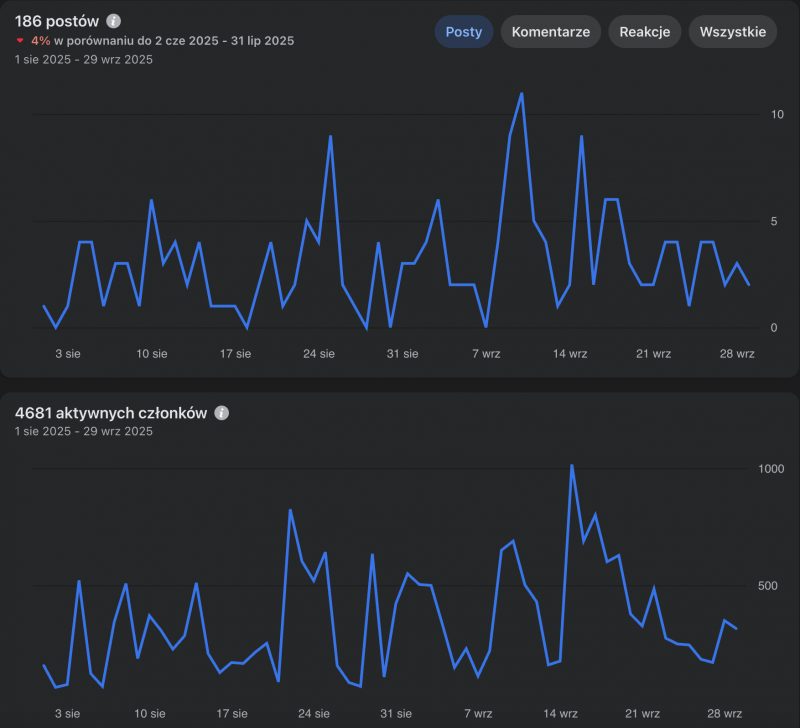Switch to the Komentarze tab
The image size is (800, 728).
click(x=550, y=31)
